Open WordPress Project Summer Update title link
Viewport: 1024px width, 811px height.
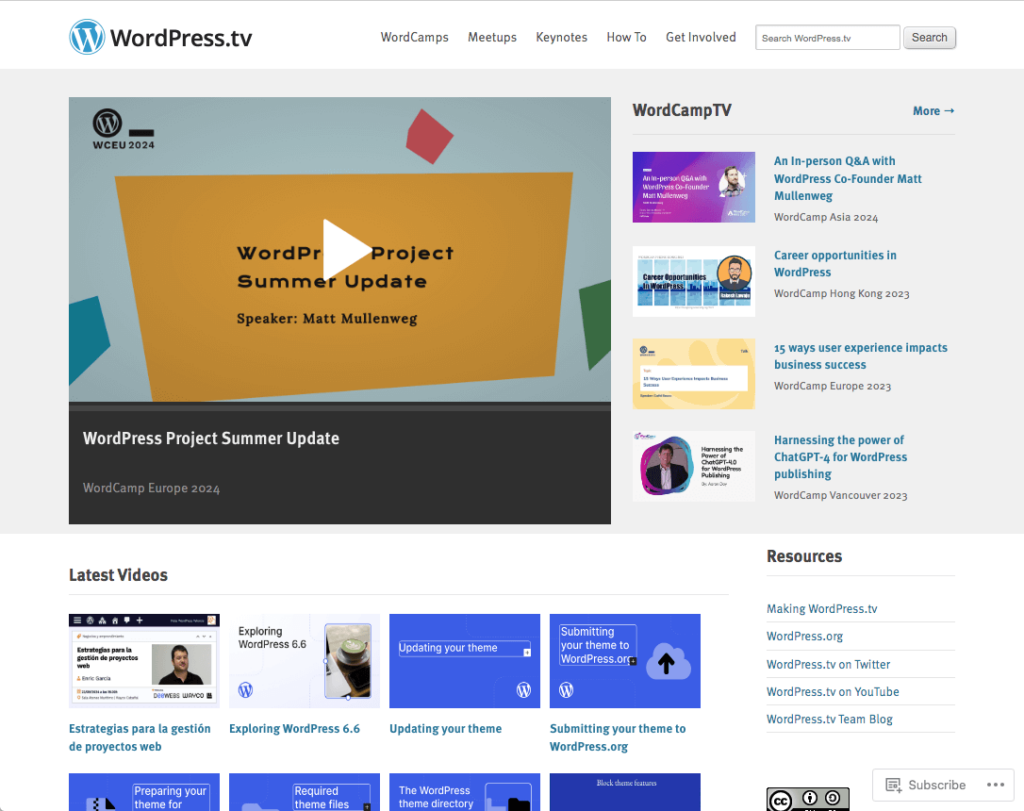[x=211, y=438]
